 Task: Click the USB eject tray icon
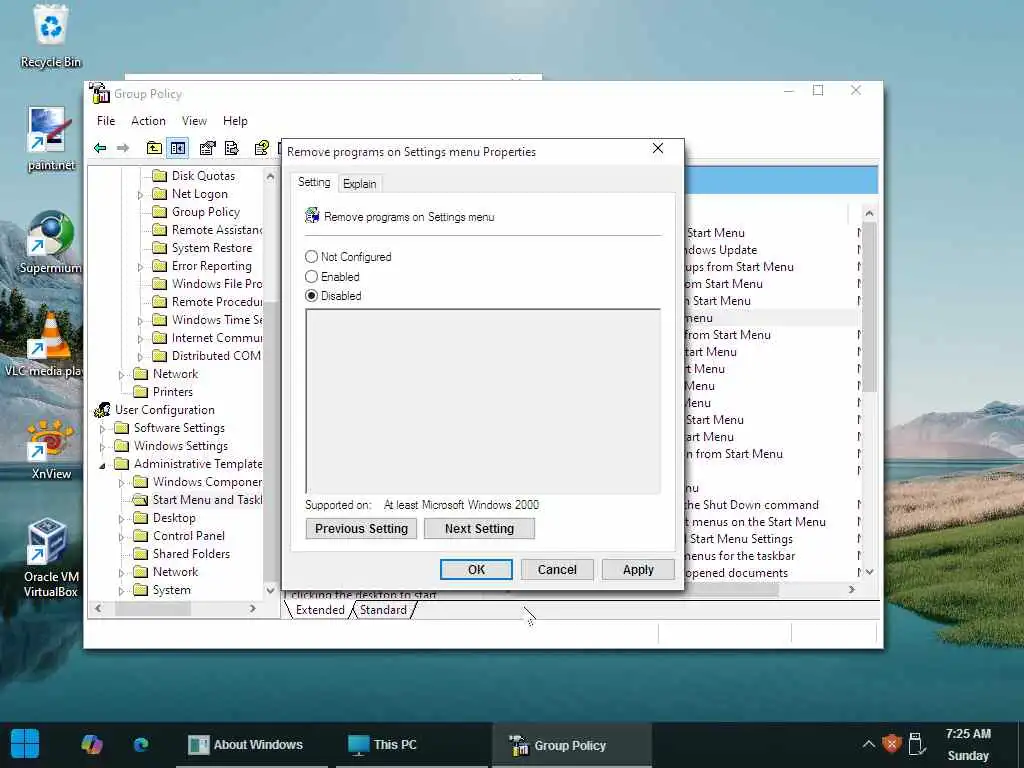click(916, 744)
